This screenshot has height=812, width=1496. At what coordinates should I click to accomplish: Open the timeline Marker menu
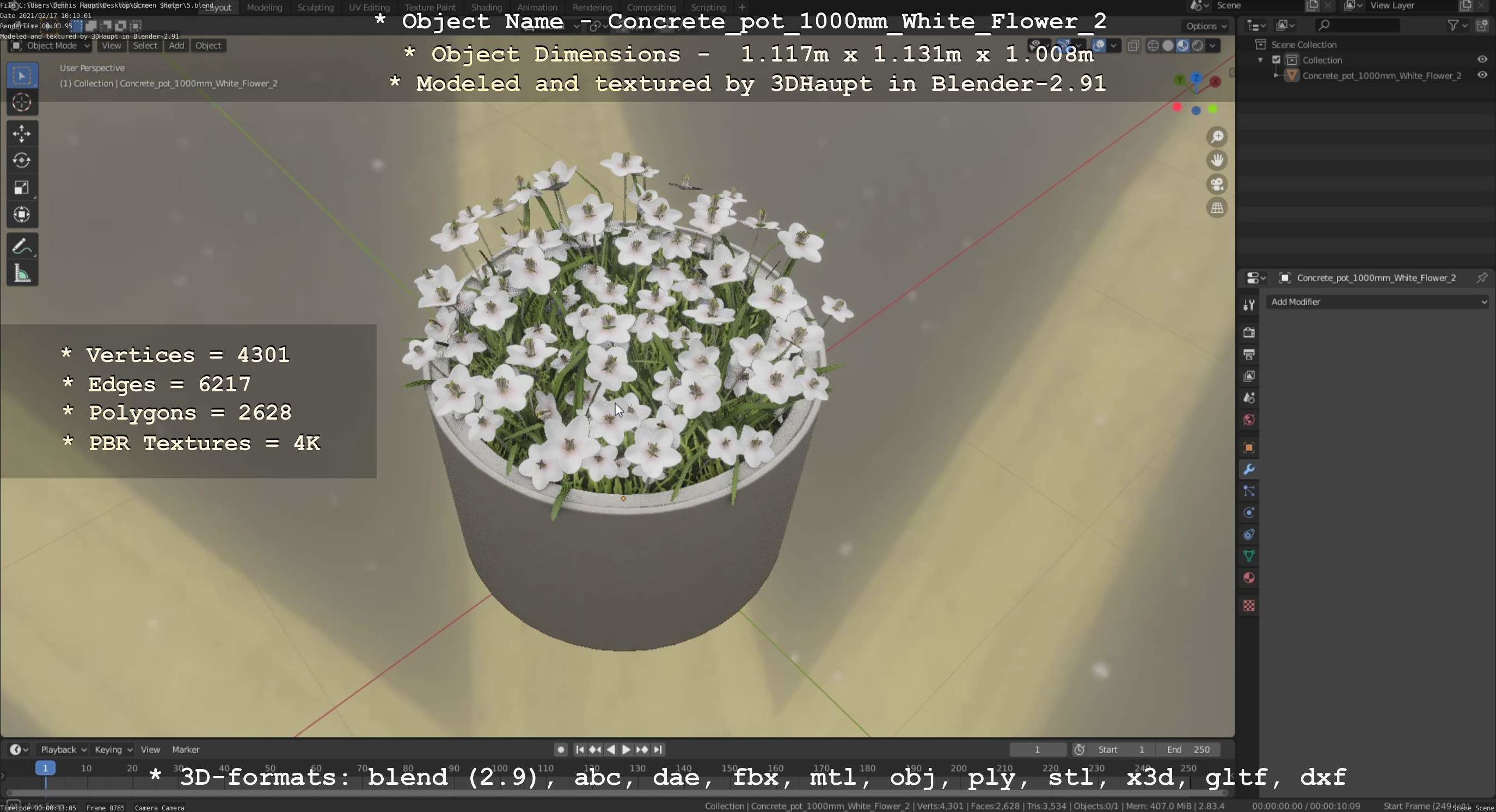click(185, 749)
